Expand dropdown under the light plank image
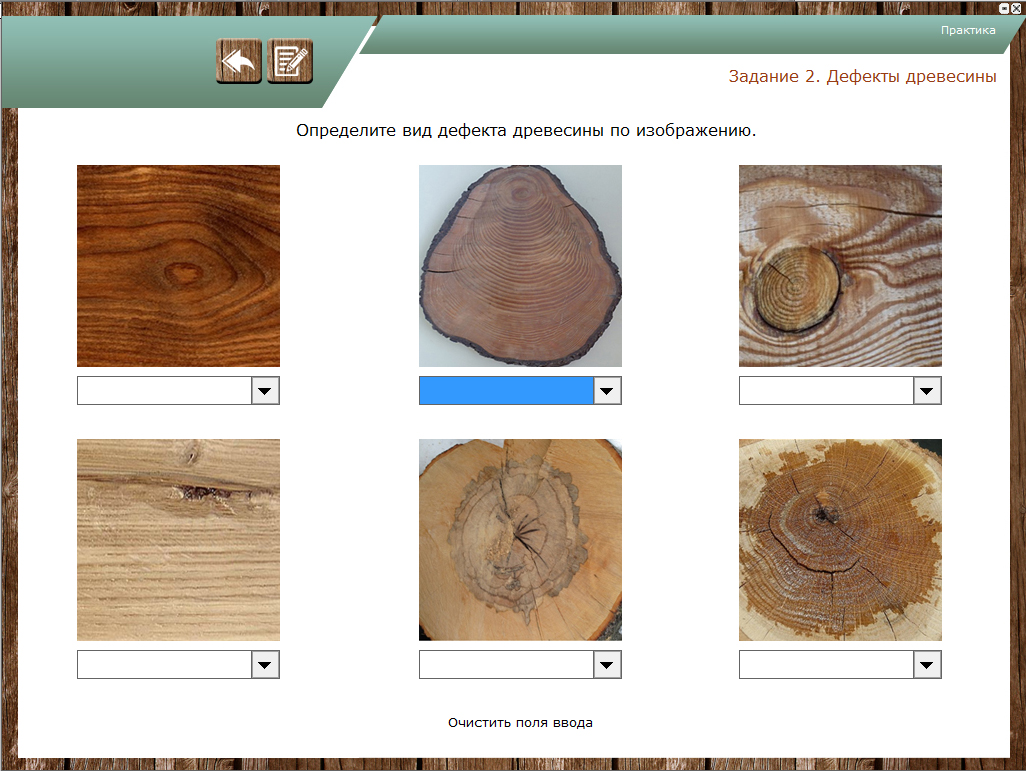Screen dimensions: 1026x771 point(265,665)
